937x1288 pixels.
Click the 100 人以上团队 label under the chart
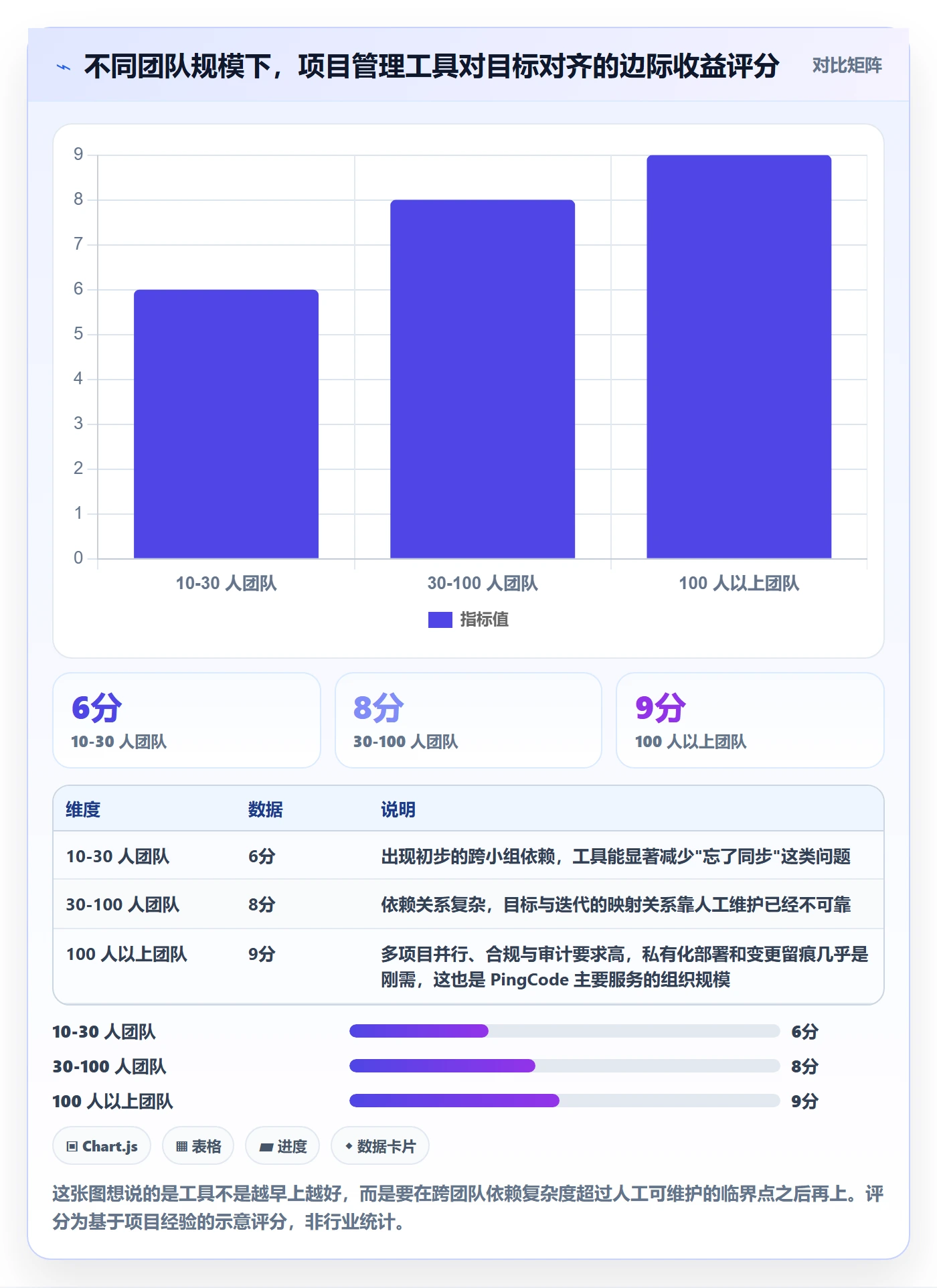(739, 583)
